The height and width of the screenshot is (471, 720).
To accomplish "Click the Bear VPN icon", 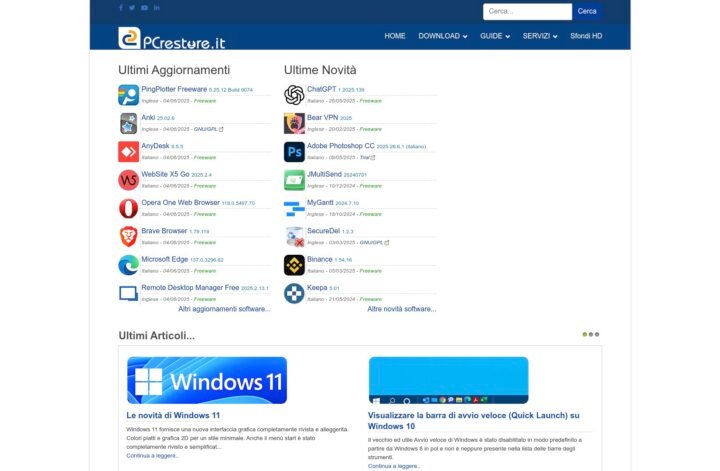I will point(294,123).
